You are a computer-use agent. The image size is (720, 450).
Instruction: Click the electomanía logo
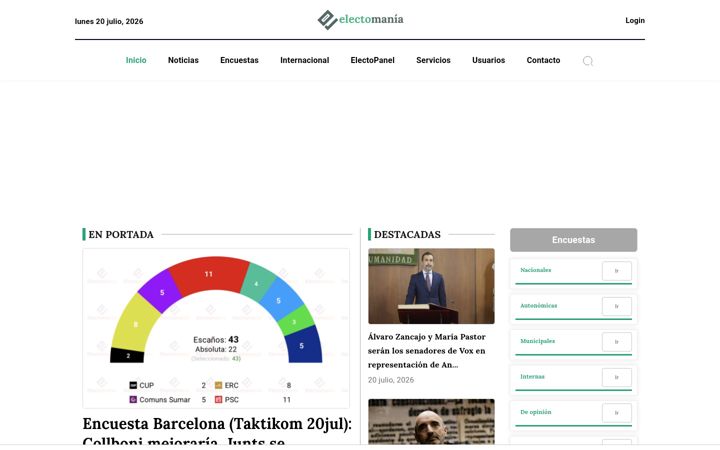tap(360, 20)
